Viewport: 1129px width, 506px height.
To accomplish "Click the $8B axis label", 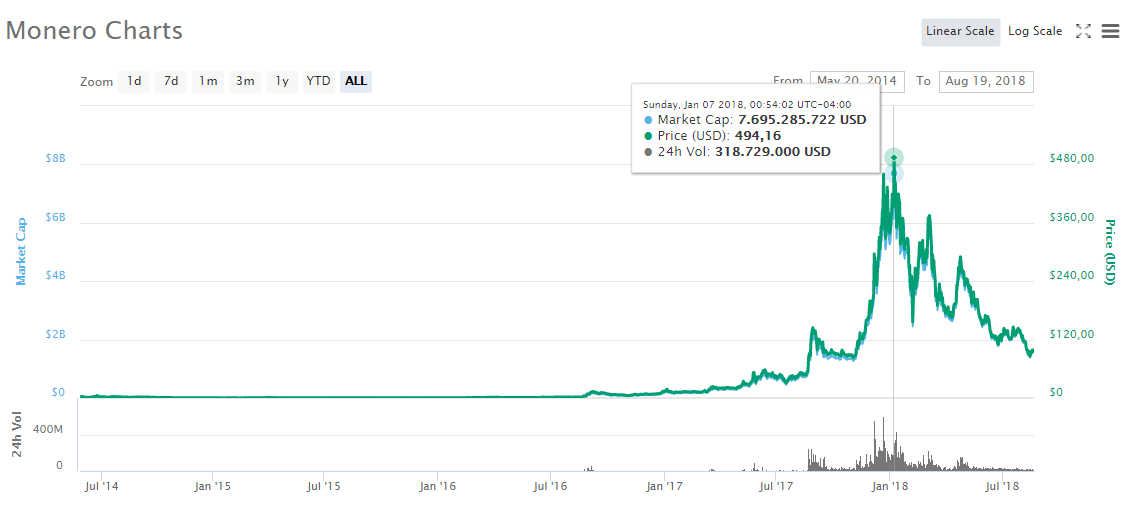I will coord(53,158).
